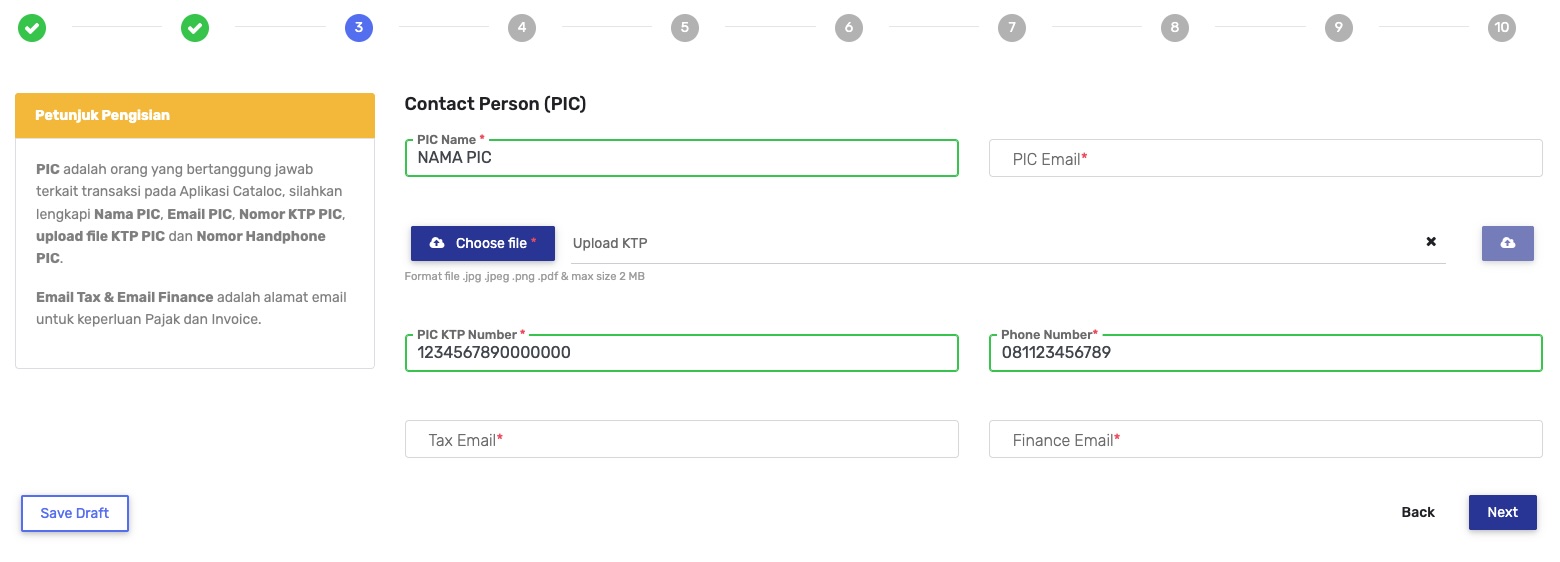Jump to the final step 10
Image resolution: width=1560 pixels, height=562 pixels.
pyautogui.click(x=1501, y=28)
